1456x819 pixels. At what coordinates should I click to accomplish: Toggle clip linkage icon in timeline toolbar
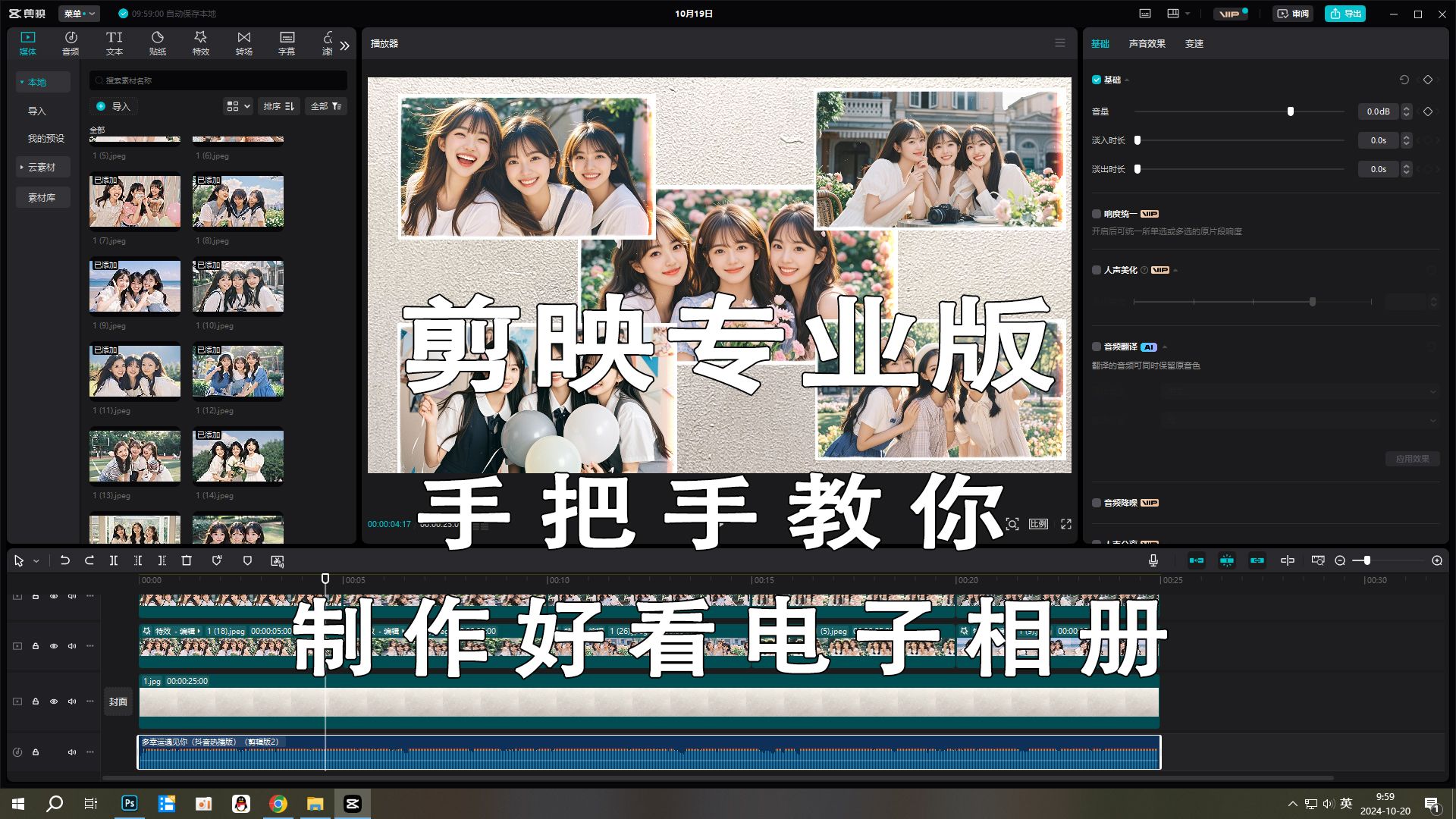click(1257, 560)
